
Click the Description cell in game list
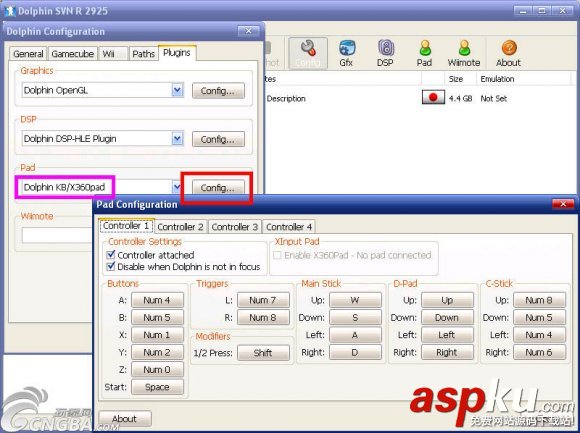click(286, 98)
